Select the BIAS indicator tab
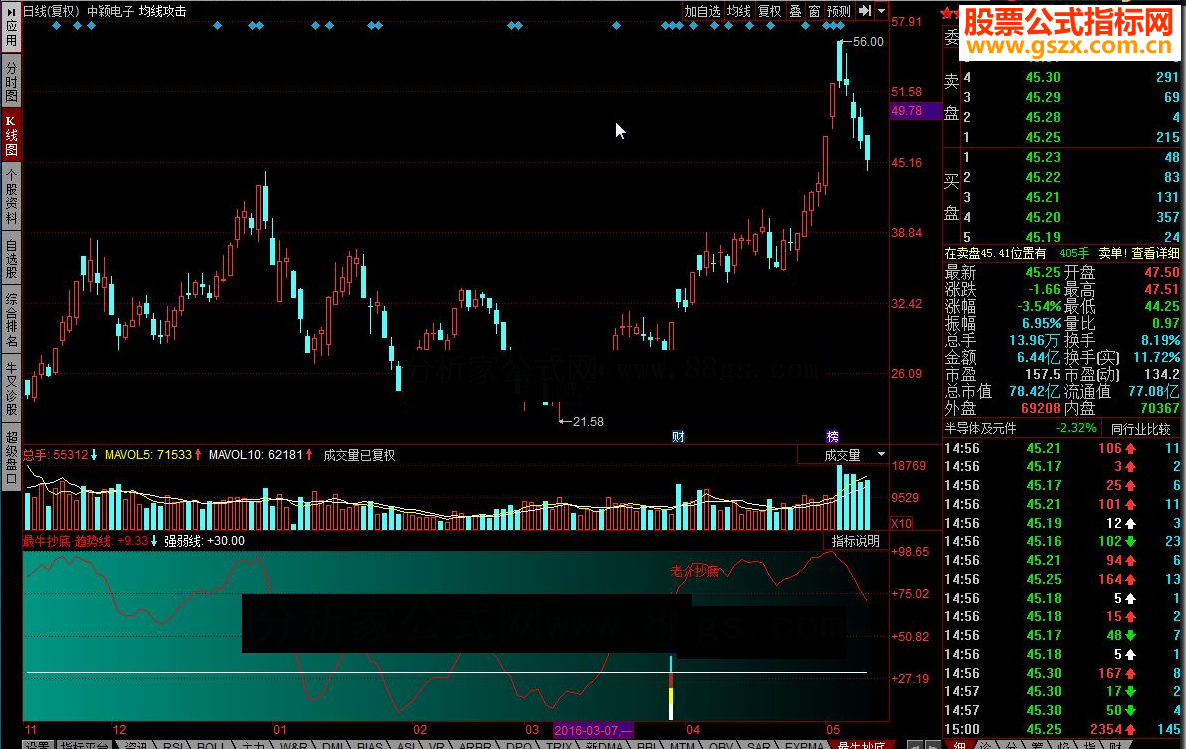 (370, 744)
